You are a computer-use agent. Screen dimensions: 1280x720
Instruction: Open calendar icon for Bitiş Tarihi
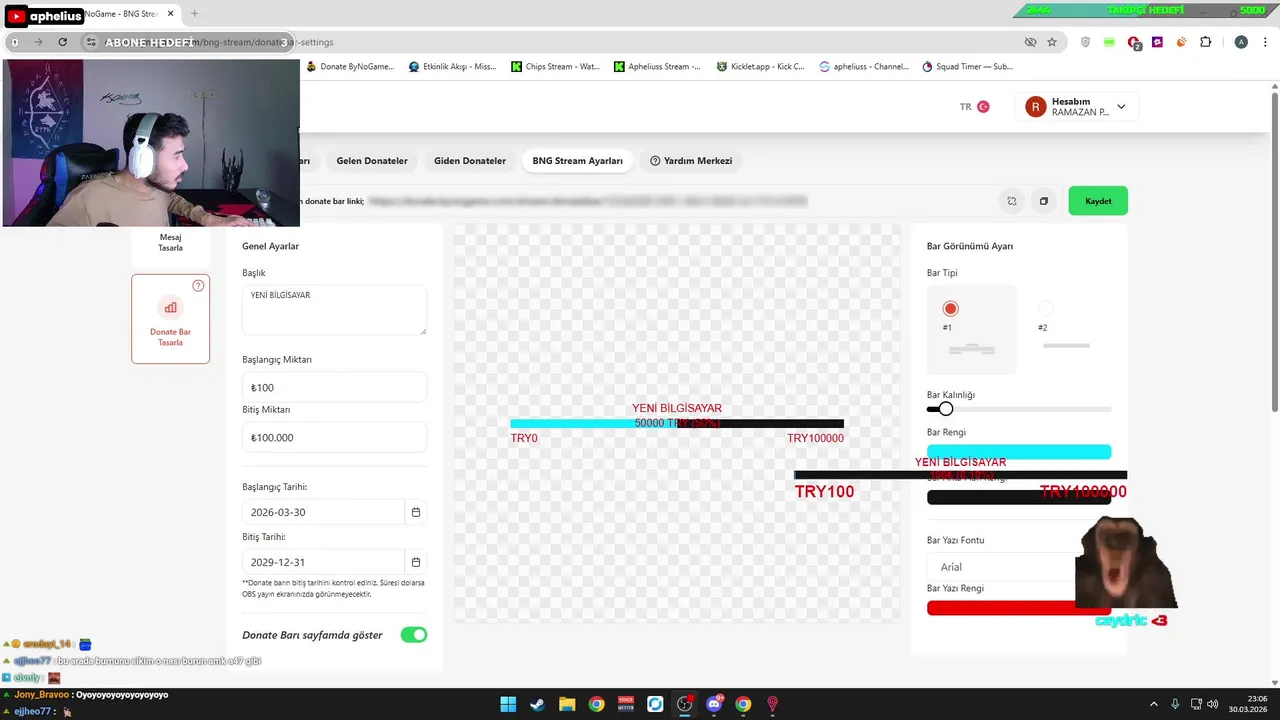pyautogui.click(x=416, y=562)
